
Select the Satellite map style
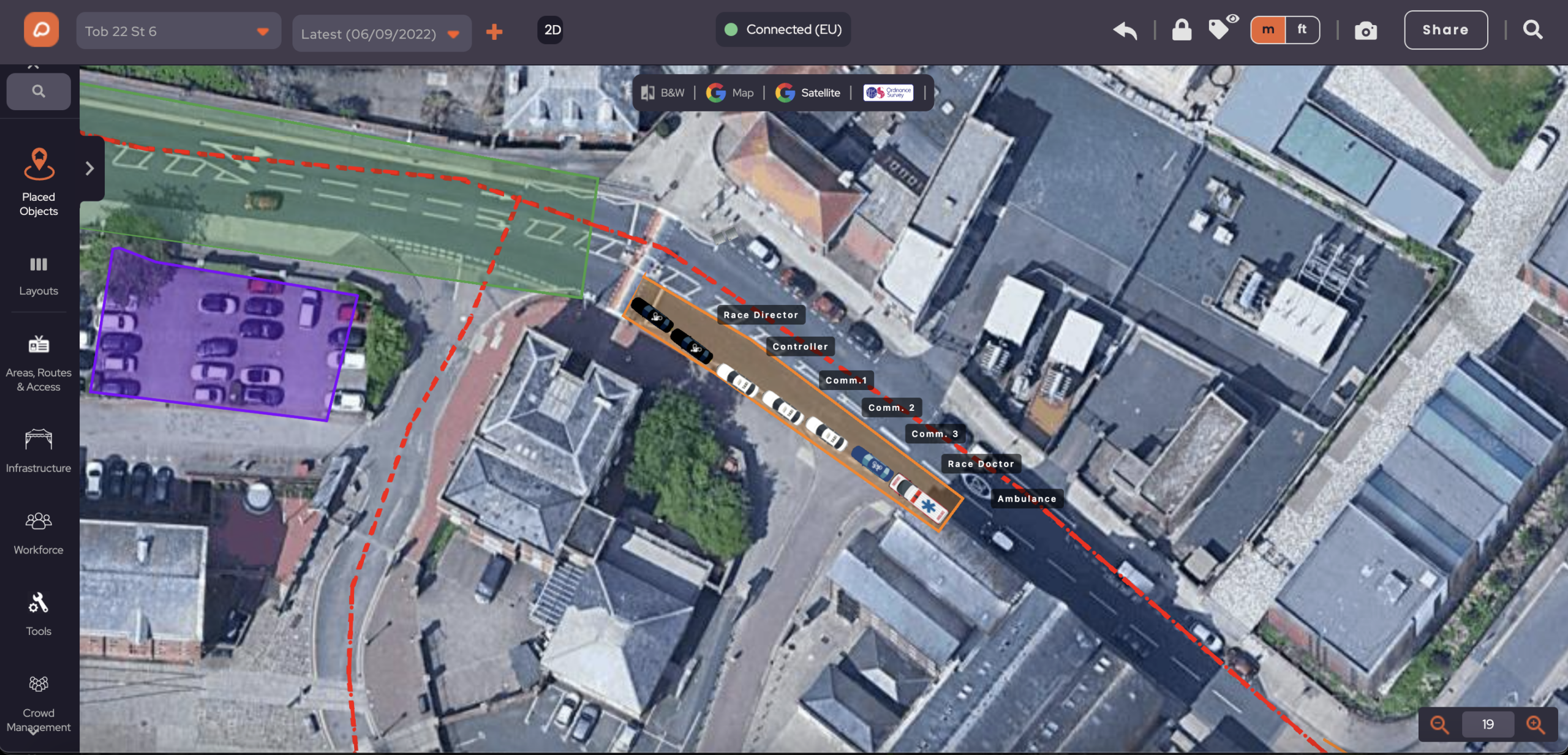[x=808, y=92]
